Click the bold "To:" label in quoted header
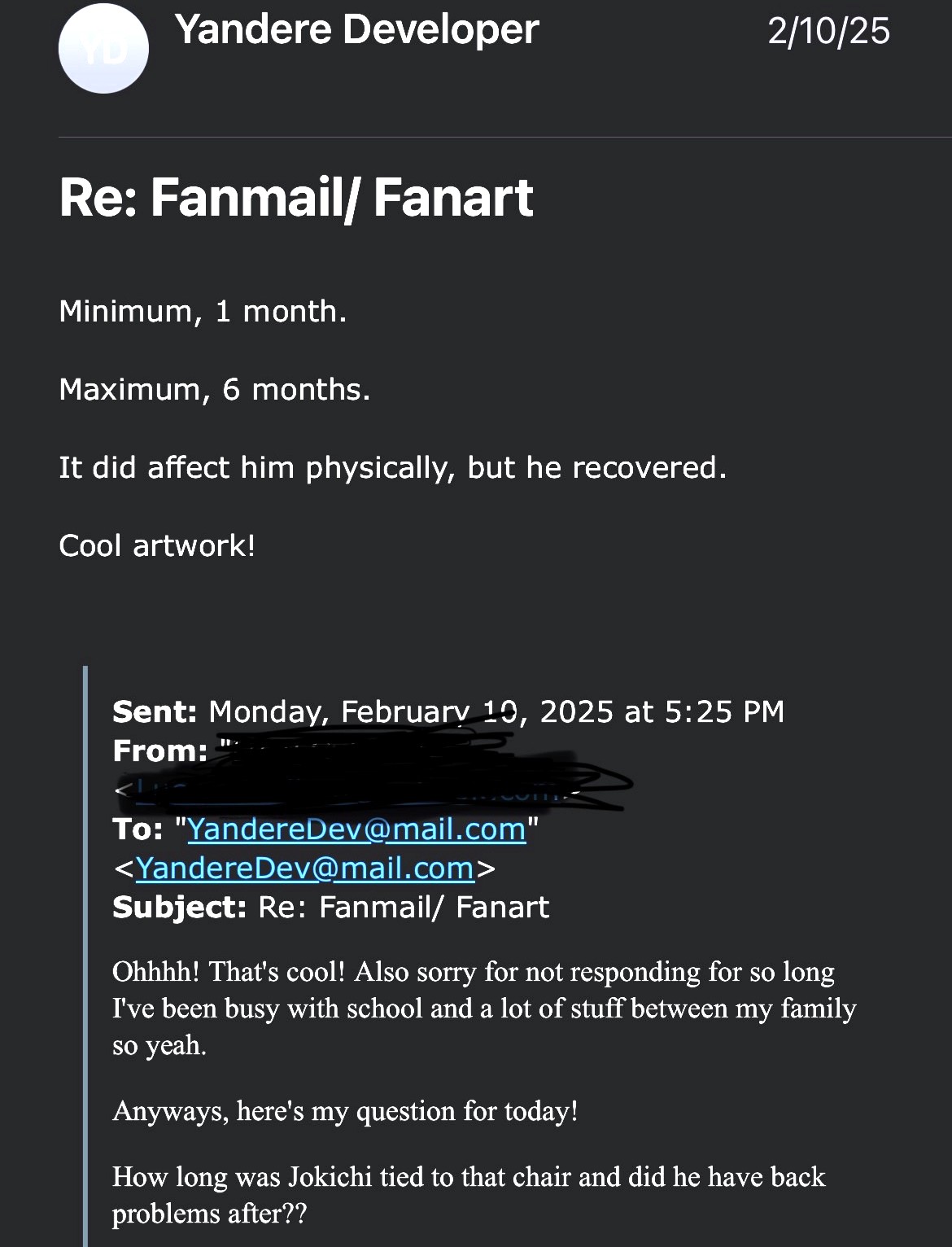The image size is (952, 1247). pyautogui.click(x=138, y=829)
